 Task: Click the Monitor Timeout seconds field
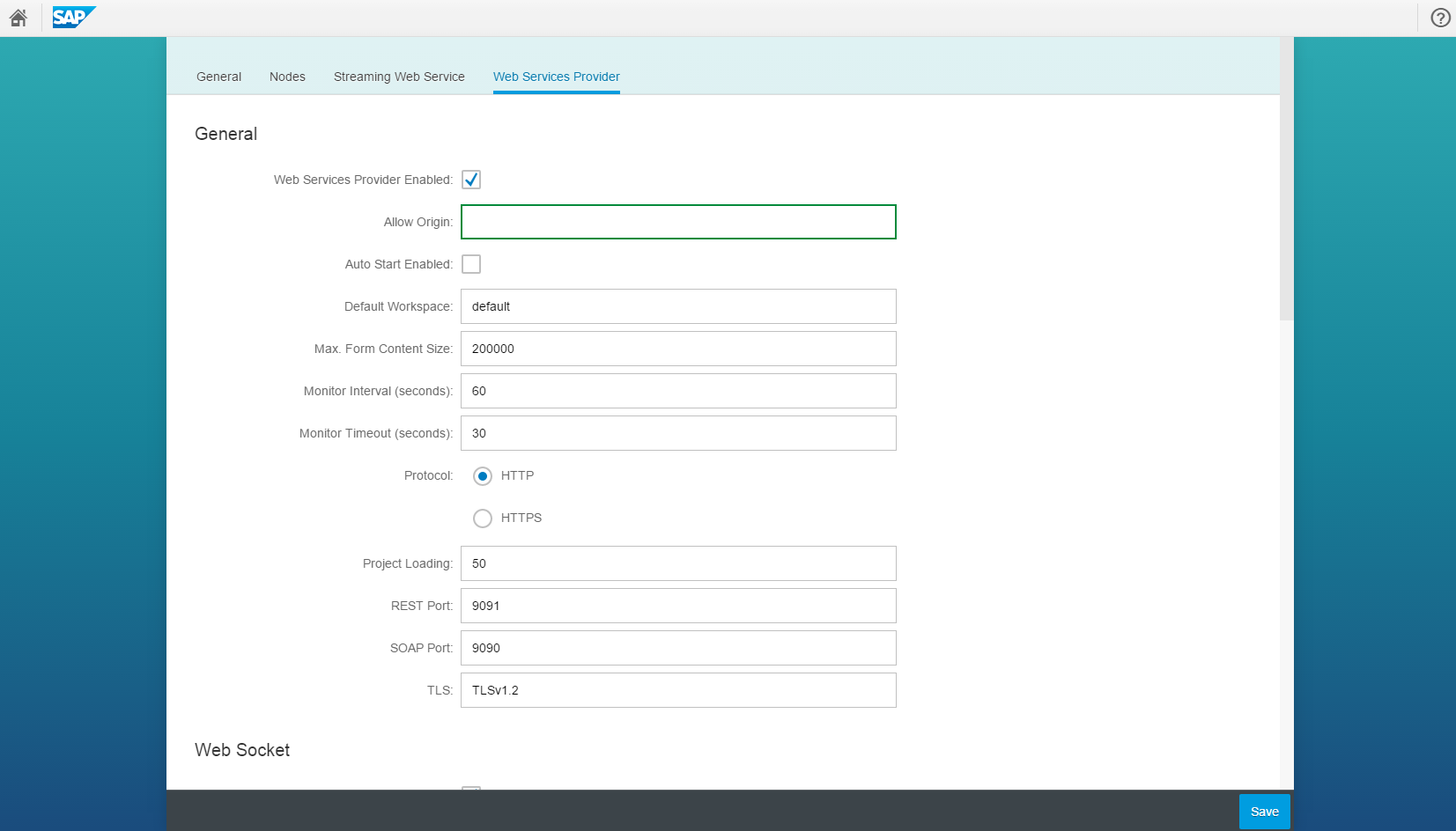(678, 433)
